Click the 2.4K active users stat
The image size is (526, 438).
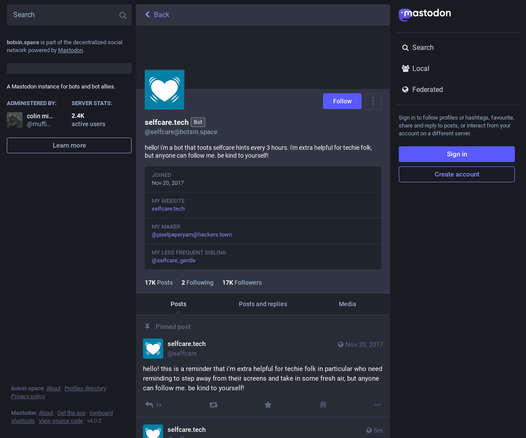click(88, 120)
